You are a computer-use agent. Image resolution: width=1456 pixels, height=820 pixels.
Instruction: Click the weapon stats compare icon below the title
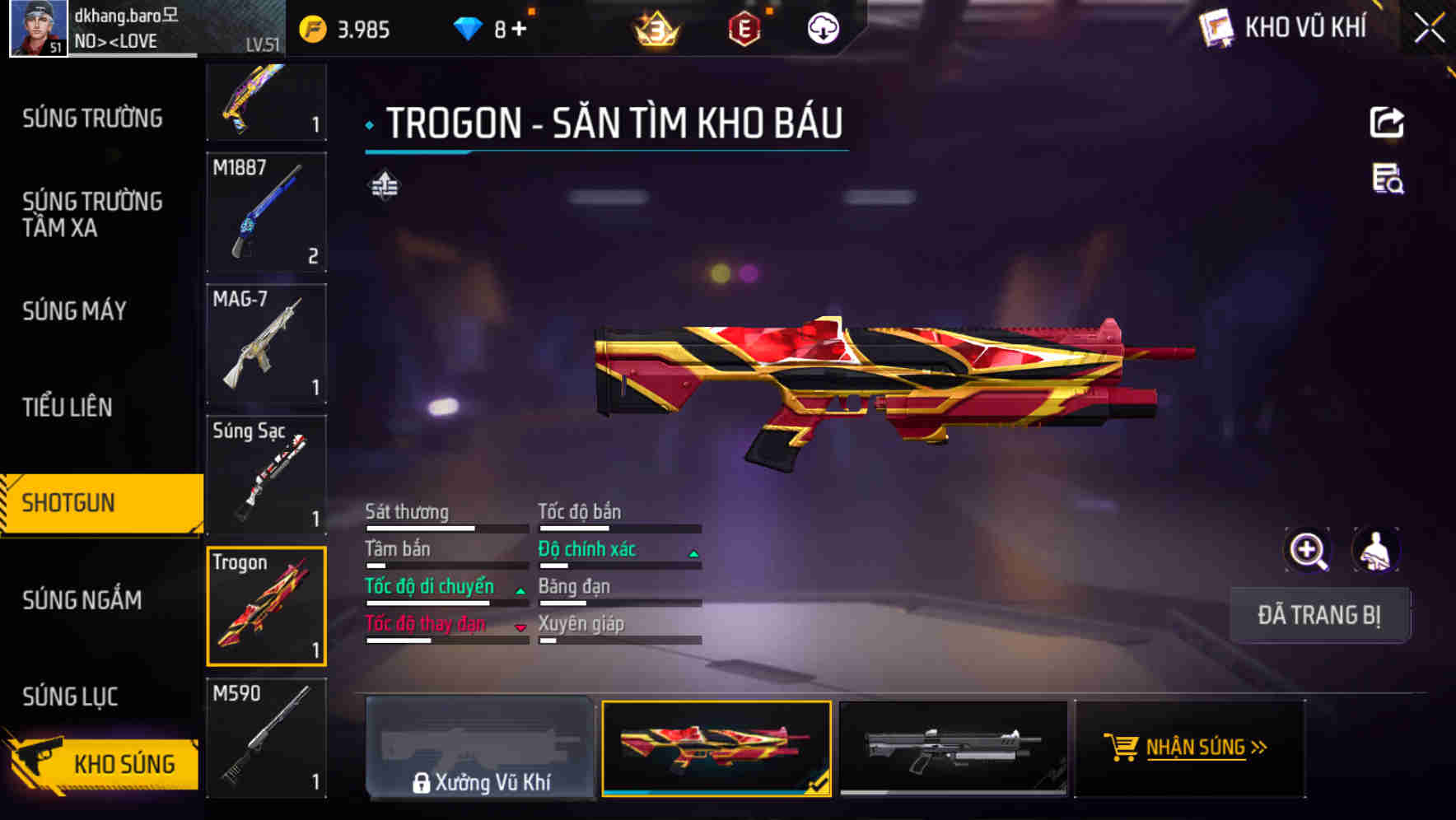click(x=384, y=185)
